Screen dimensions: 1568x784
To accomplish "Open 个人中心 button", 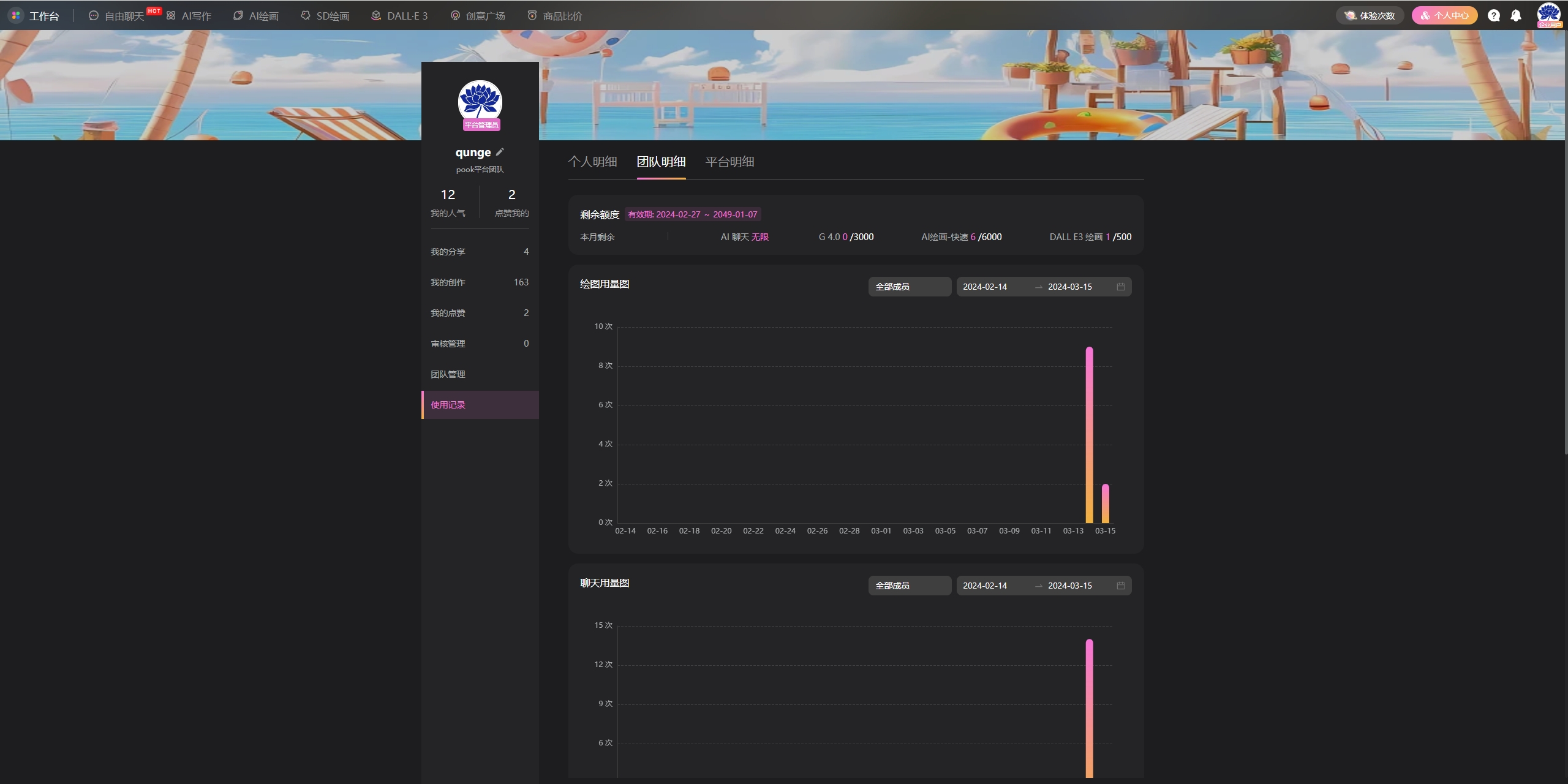I will pos(1444,16).
